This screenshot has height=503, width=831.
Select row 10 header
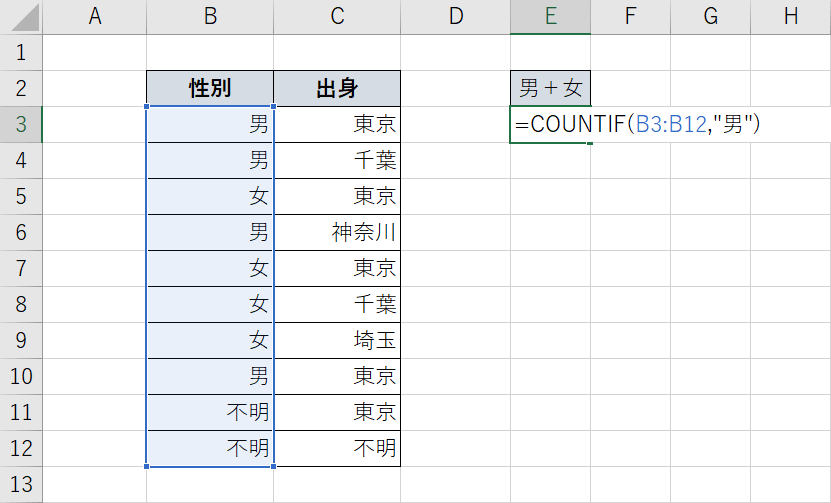pyautogui.click(x=21, y=377)
